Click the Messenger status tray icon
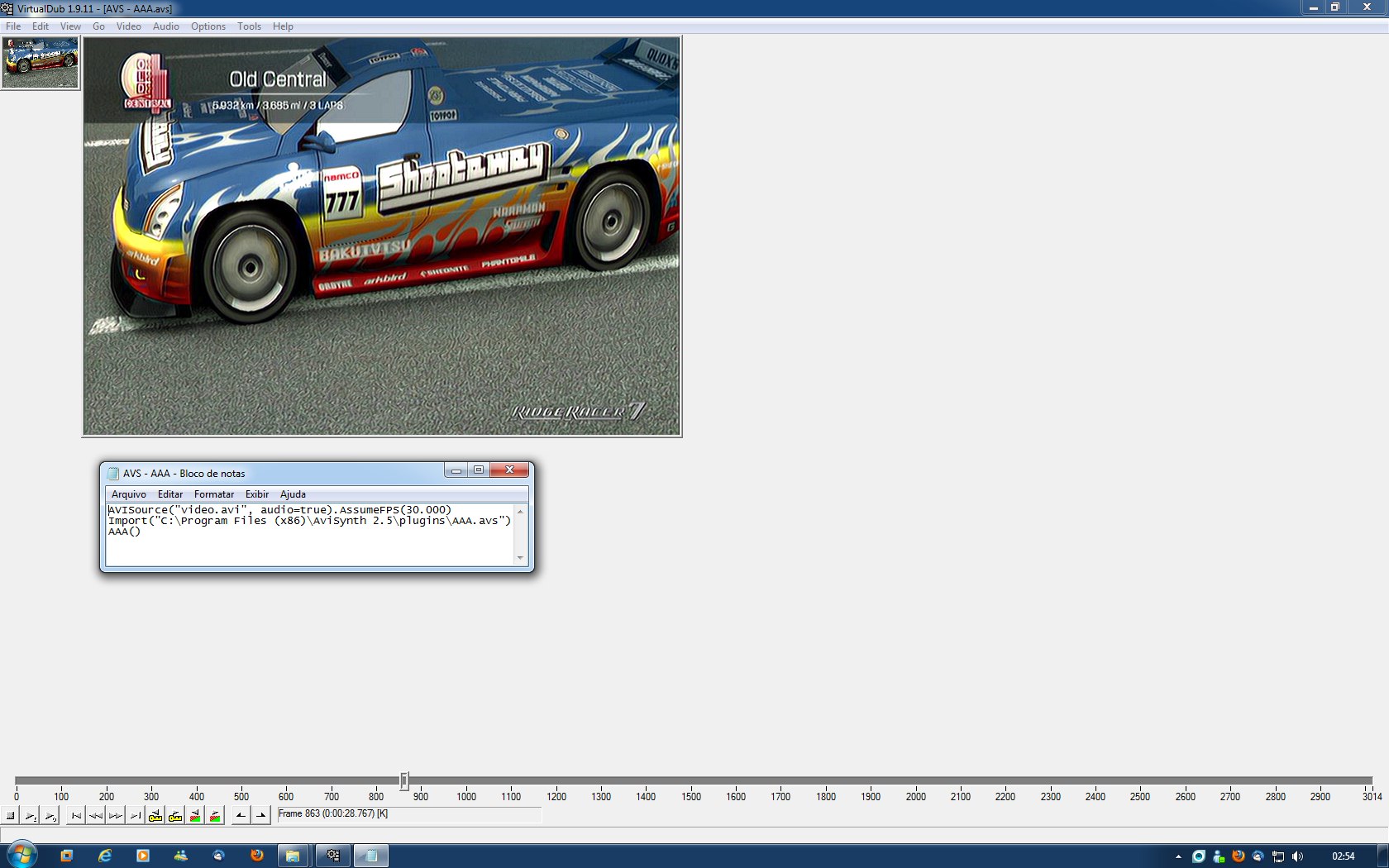1389x868 pixels. [x=1219, y=856]
